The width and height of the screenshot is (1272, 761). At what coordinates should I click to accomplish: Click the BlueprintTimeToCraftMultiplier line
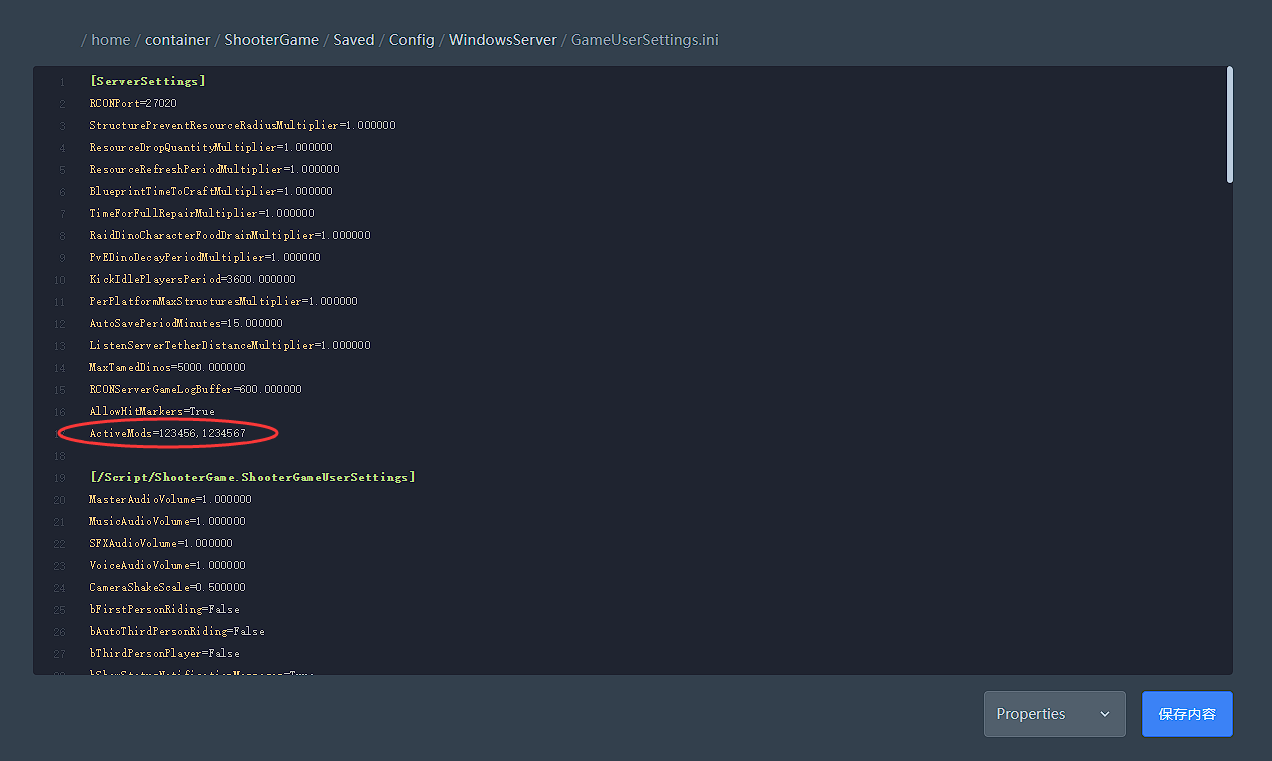211,191
